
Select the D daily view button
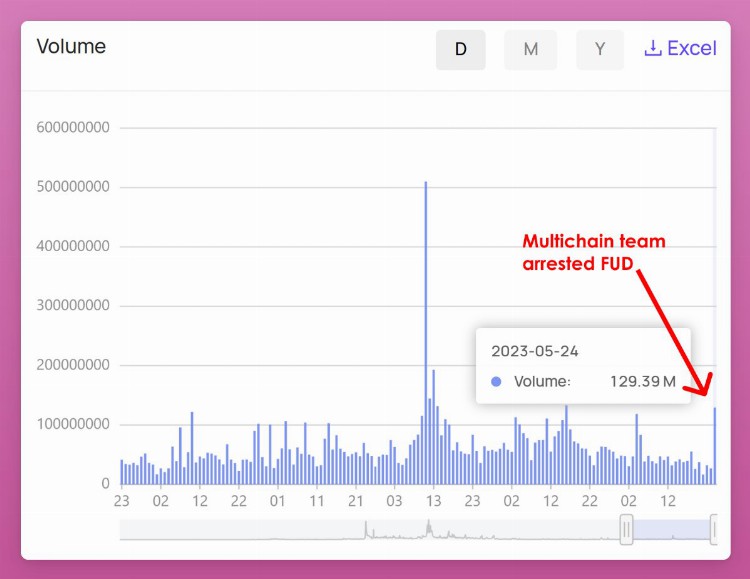[461, 50]
